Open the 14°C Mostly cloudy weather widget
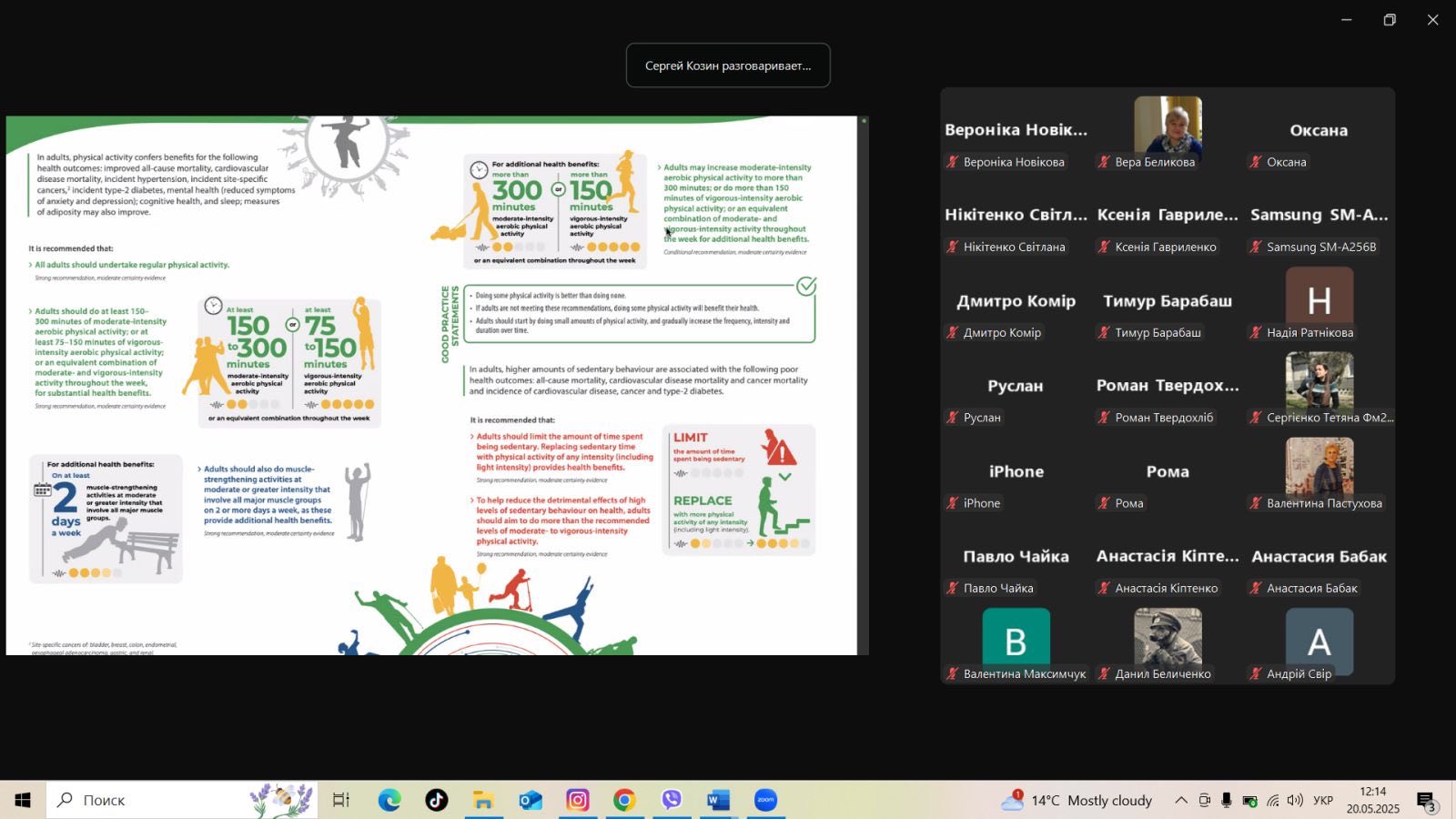 coord(1077,800)
